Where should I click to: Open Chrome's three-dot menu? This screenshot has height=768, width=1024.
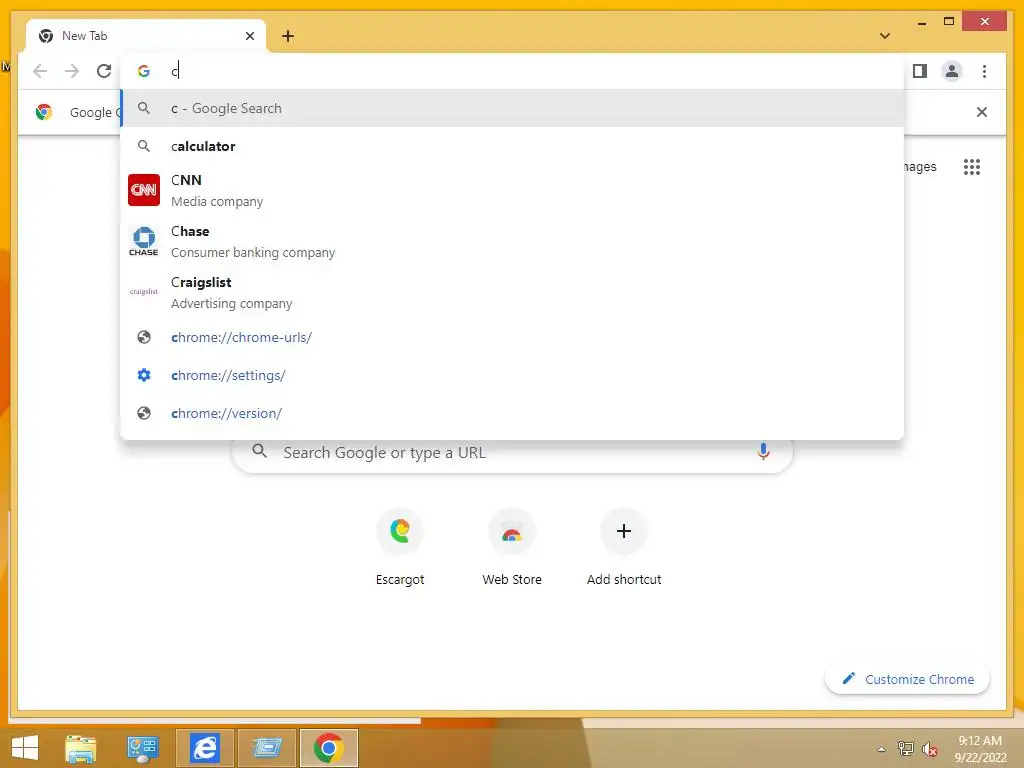point(984,71)
